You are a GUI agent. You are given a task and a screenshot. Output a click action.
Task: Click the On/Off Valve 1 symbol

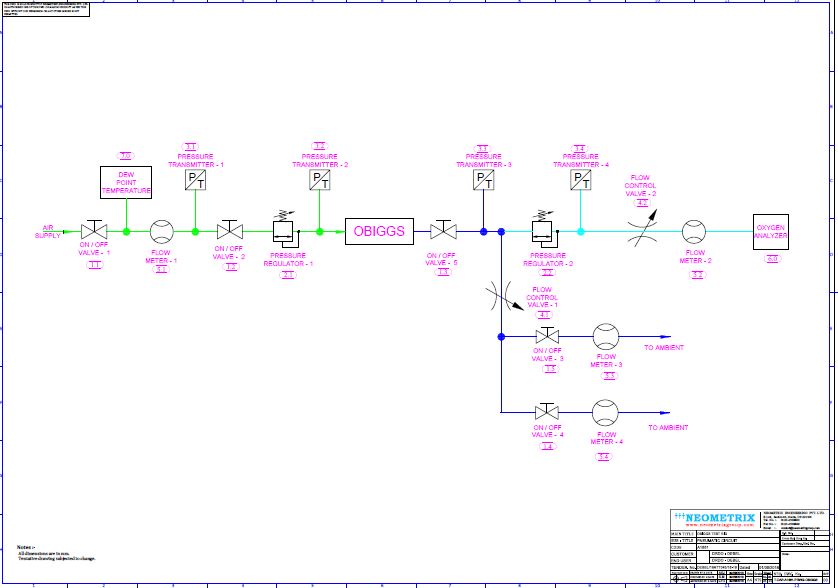96,231
